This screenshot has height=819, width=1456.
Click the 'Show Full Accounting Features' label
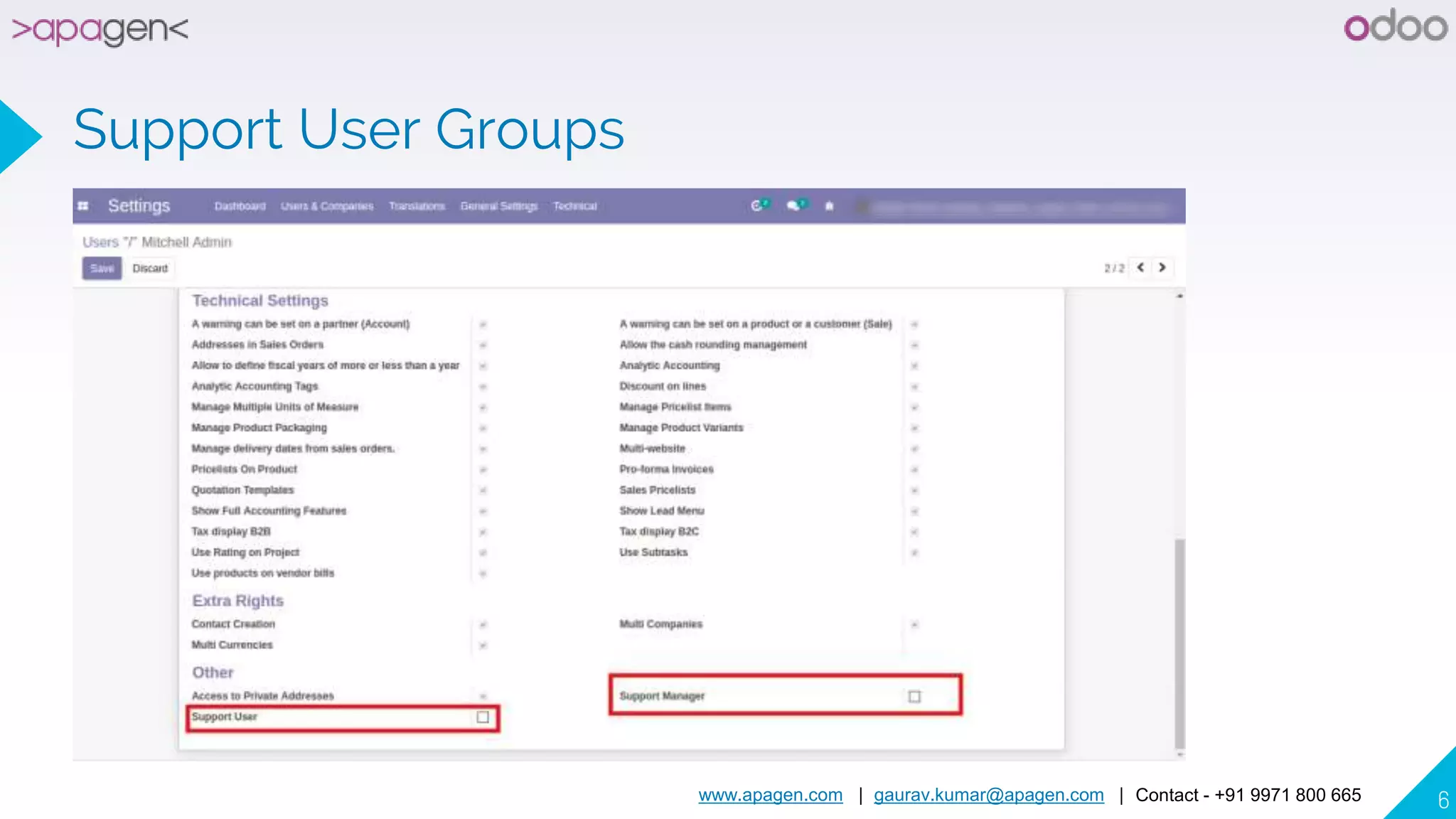tap(269, 511)
